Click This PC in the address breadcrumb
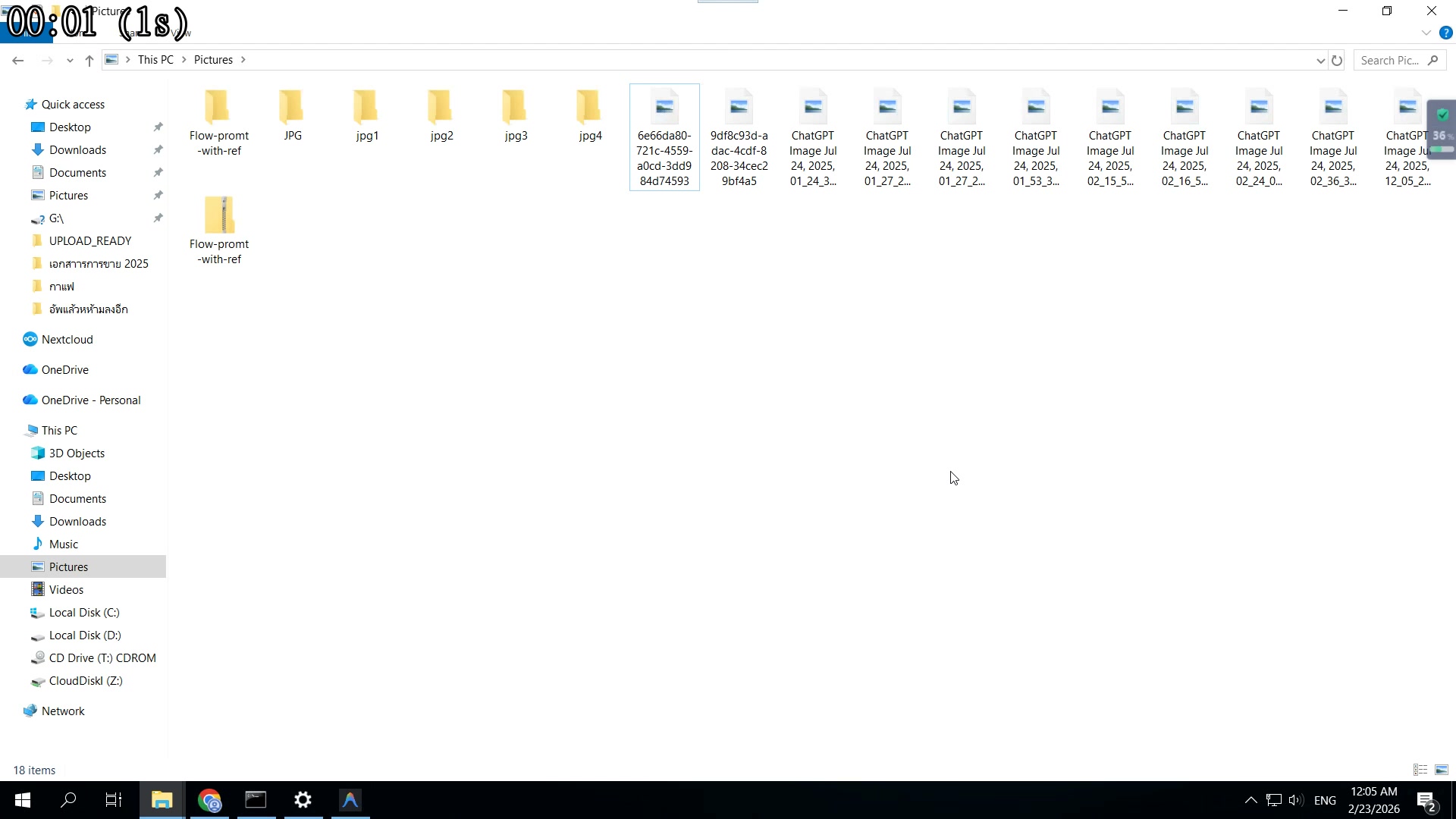The image size is (1456, 819). (x=155, y=60)
